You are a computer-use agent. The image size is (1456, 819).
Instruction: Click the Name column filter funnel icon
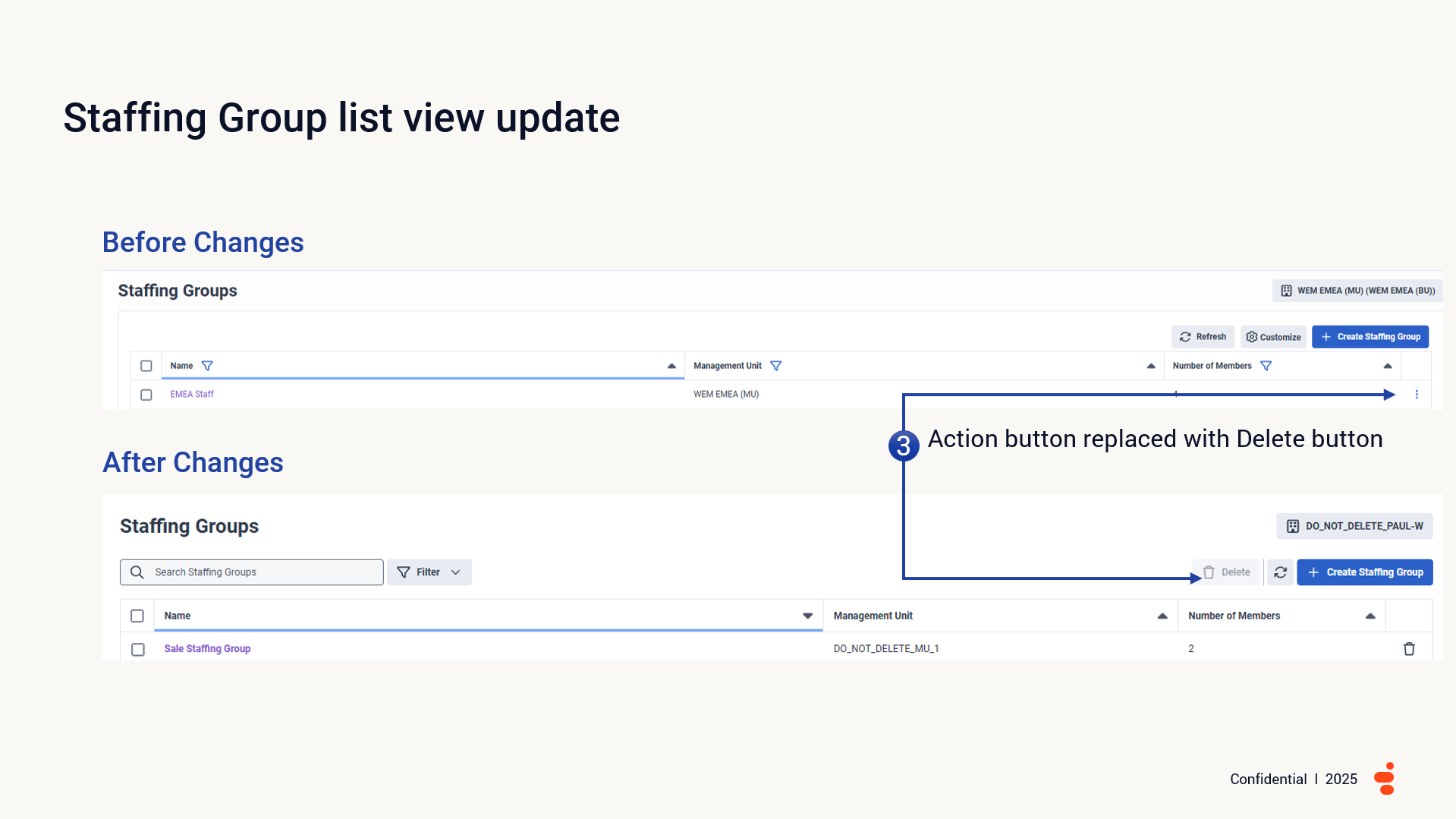coord(207,366)
